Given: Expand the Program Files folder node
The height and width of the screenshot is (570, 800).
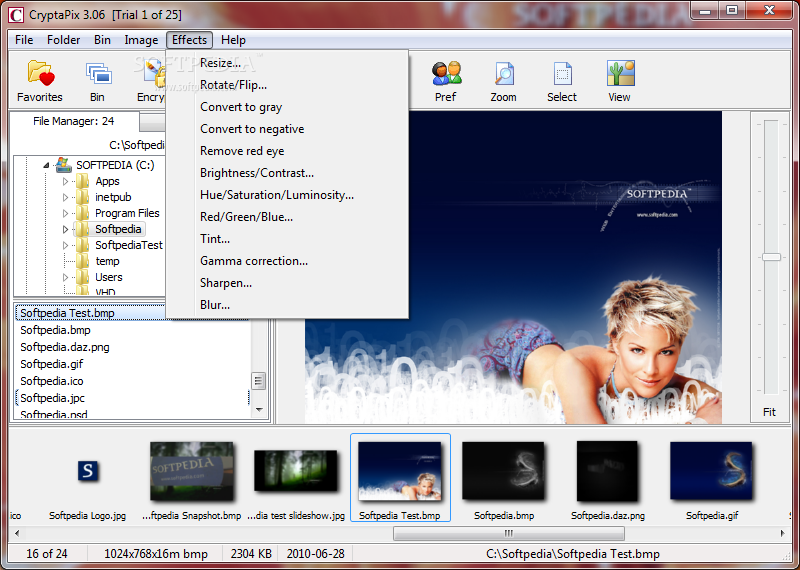Looking at the screenshot, I should tap(65, 213).
